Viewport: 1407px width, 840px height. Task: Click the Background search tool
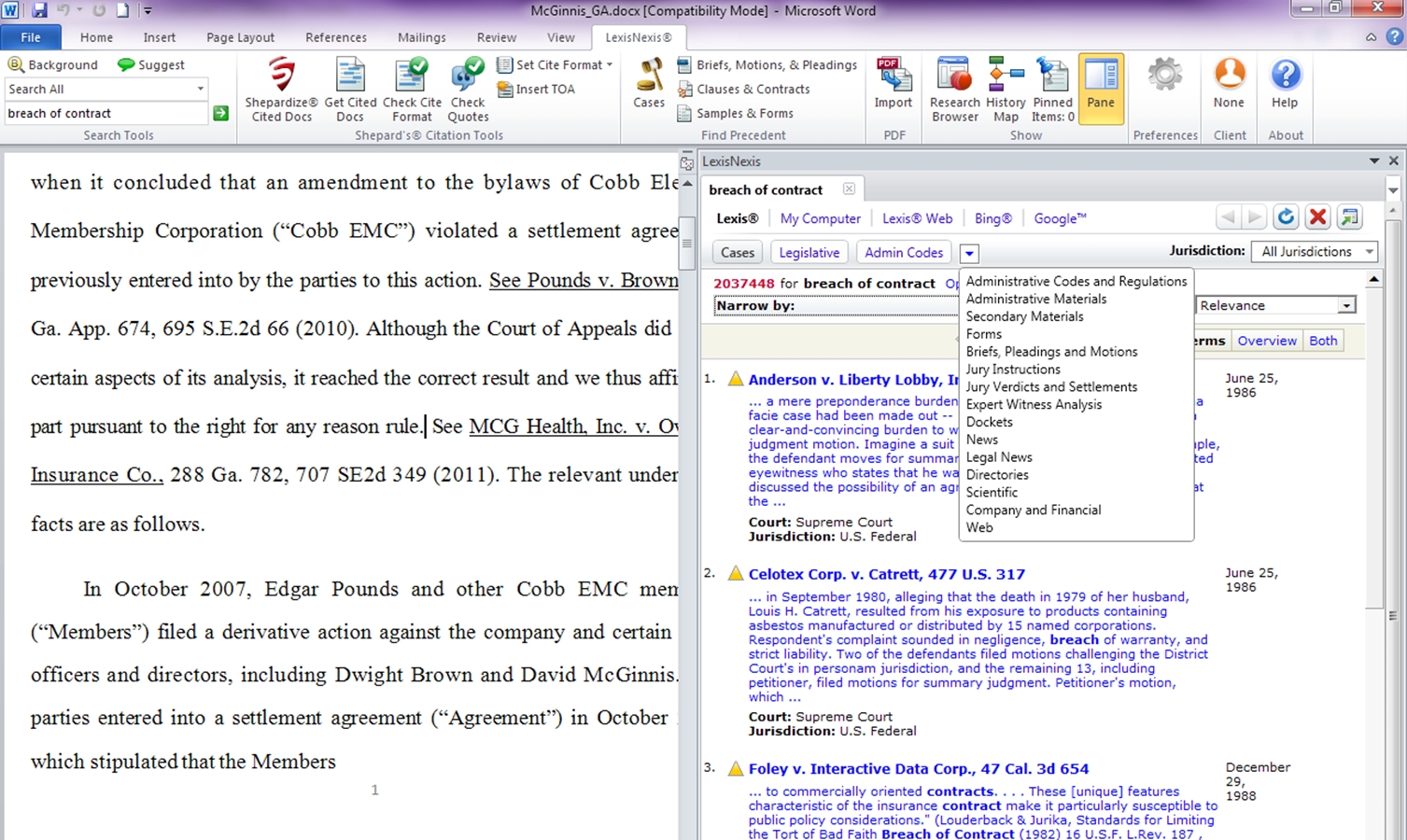53,64
